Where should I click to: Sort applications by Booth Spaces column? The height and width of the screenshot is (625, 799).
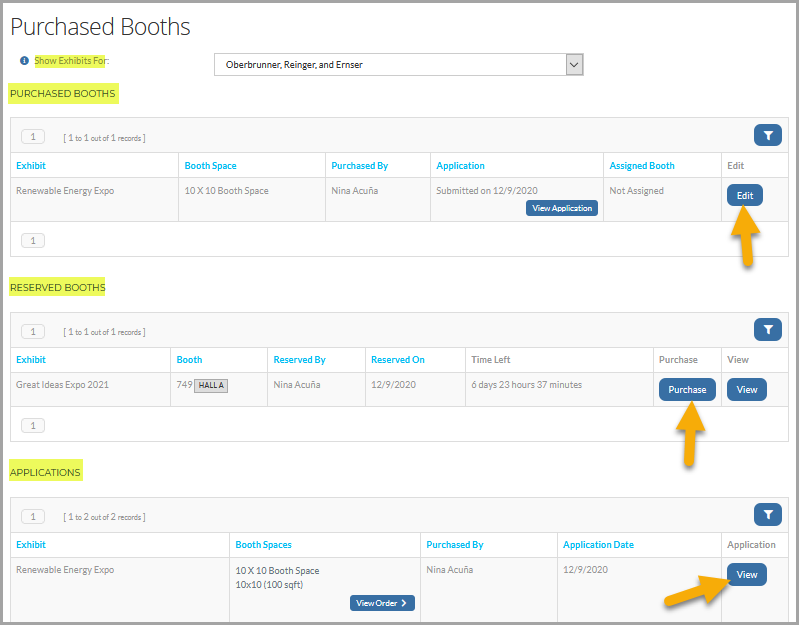(x=263, y=545)
